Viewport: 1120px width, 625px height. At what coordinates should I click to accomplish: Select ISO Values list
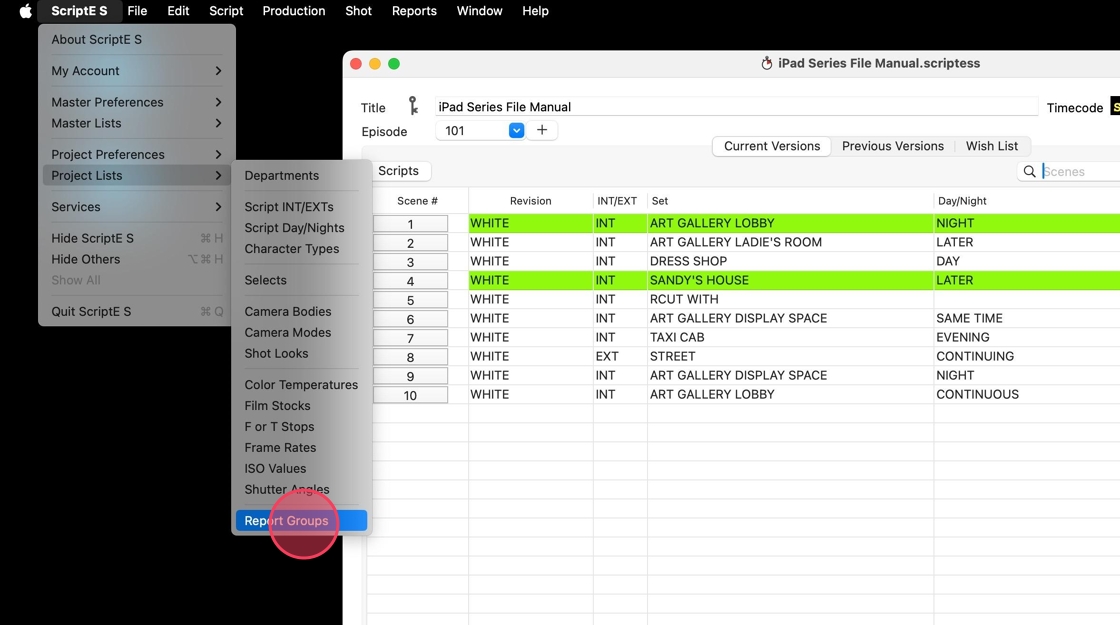(301, 468)
